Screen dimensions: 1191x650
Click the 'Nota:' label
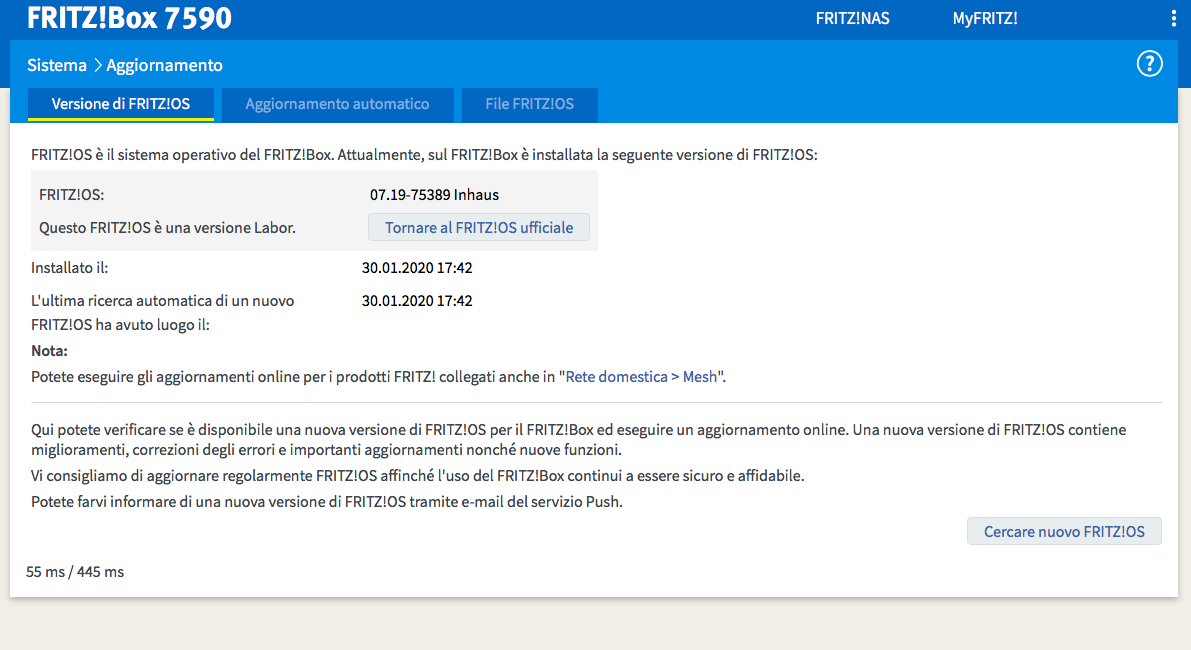(x=49, y=351)
